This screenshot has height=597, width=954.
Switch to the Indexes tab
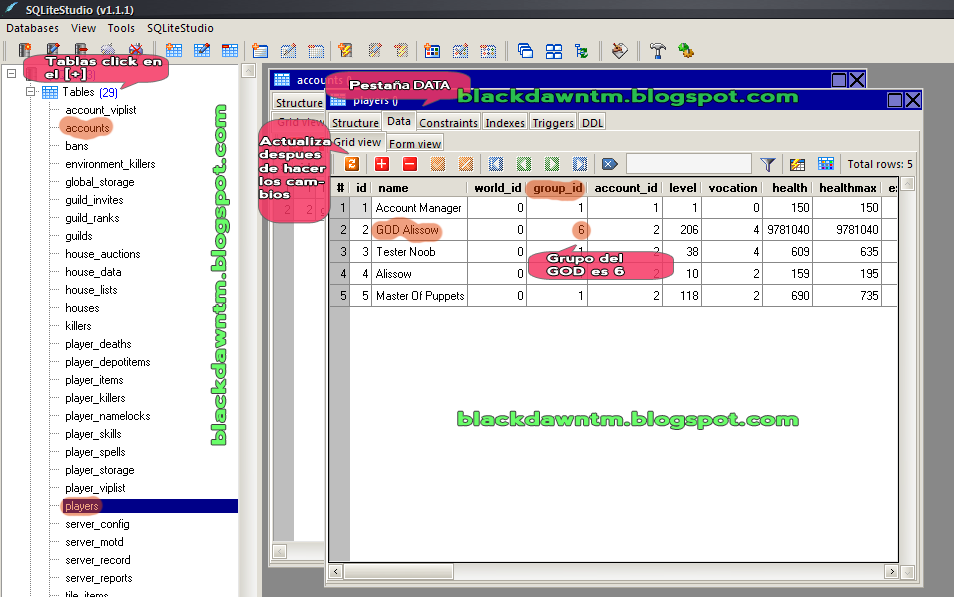[x=505, y=122]
